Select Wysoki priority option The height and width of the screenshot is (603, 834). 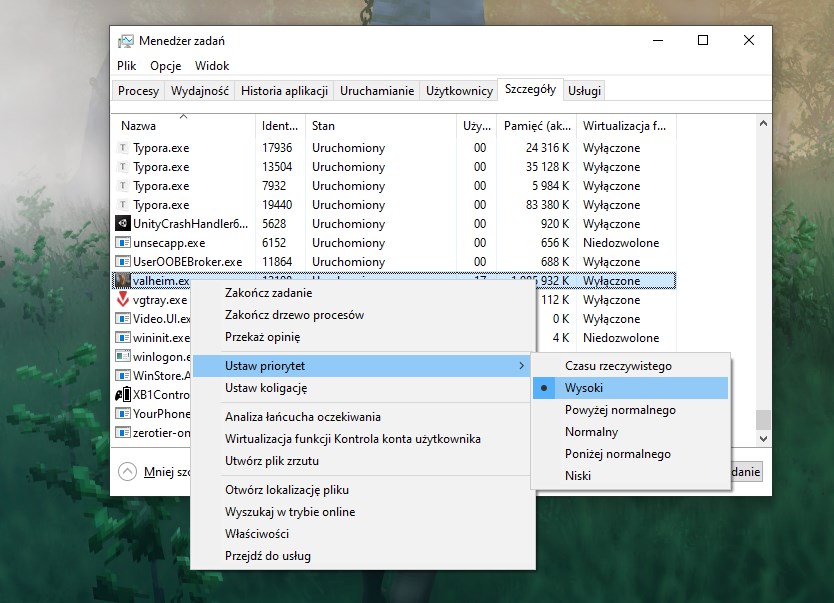[x=631, y=388]
